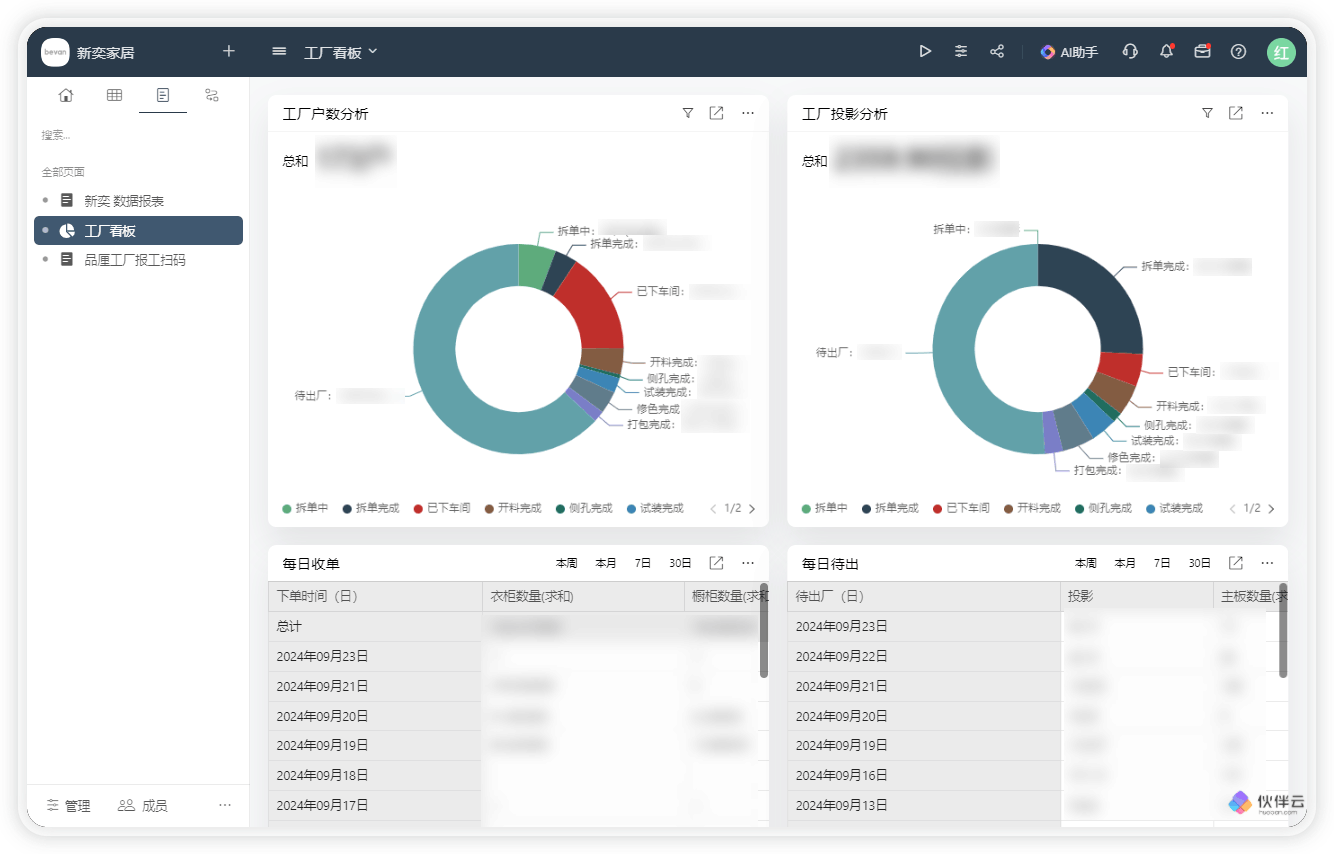Toggle the hamburger menu icon
The height and width of the screenshot is (854, 1334).
coord(280,51)
